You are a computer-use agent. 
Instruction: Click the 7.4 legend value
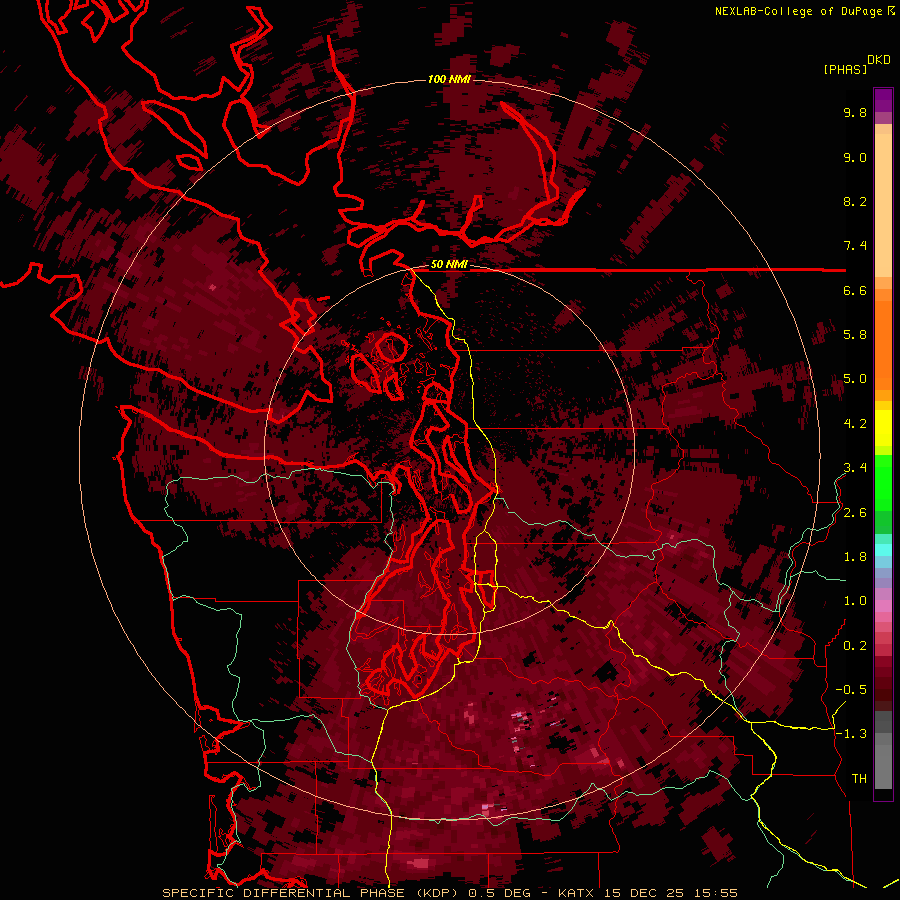[x=855, y=246]
